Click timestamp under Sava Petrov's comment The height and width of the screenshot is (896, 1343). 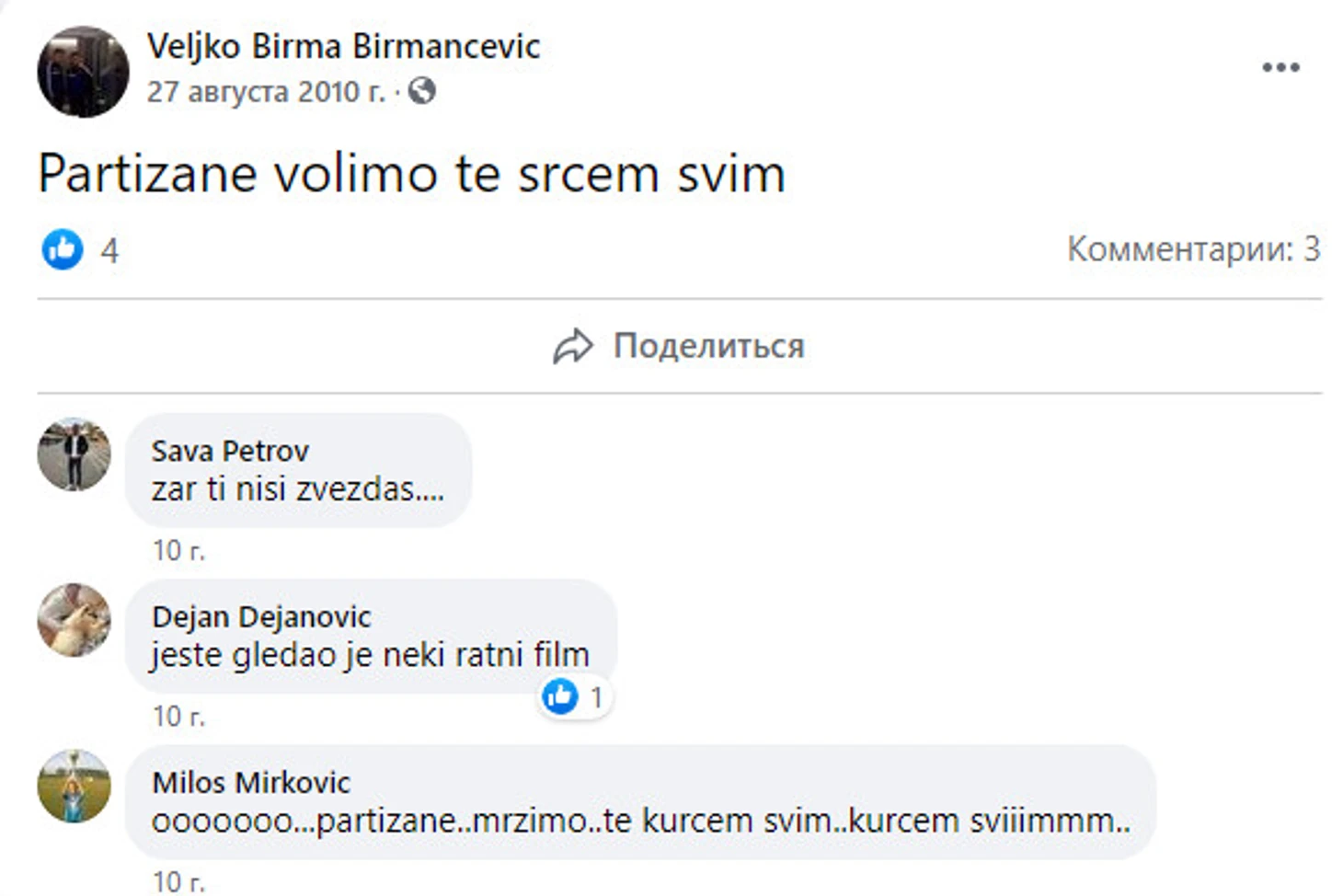pyautogui.click(x=178, y=550)
